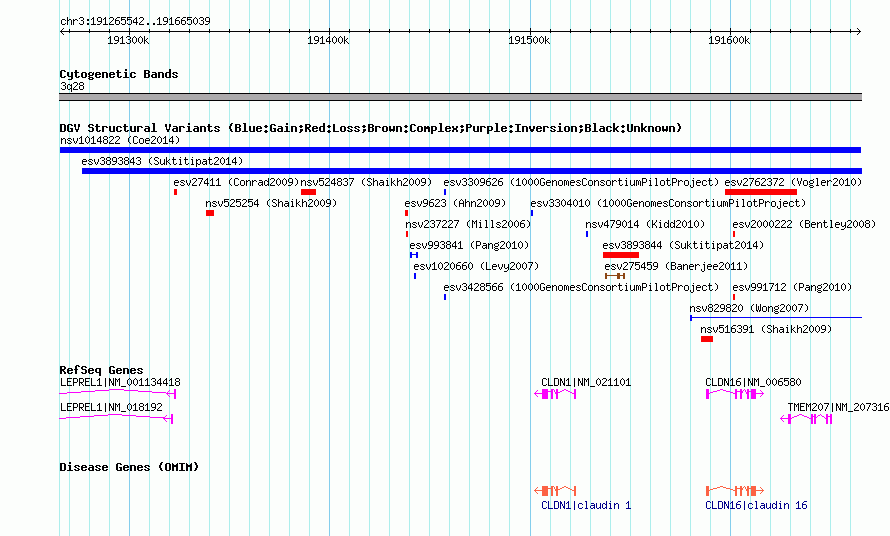Select the nsv829820 (Wong2007) label
The width and height of the screenshot is (890, 536).
749,308
